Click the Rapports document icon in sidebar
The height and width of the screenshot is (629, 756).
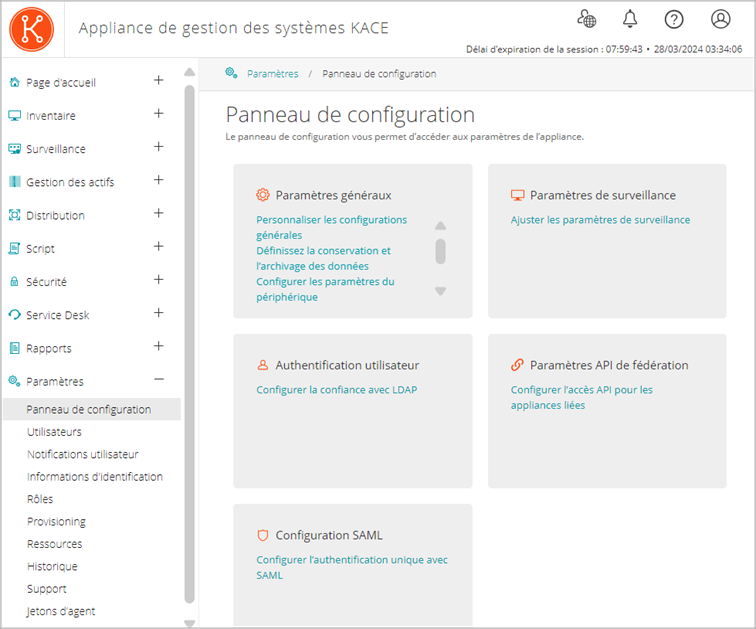pos(15,348)
